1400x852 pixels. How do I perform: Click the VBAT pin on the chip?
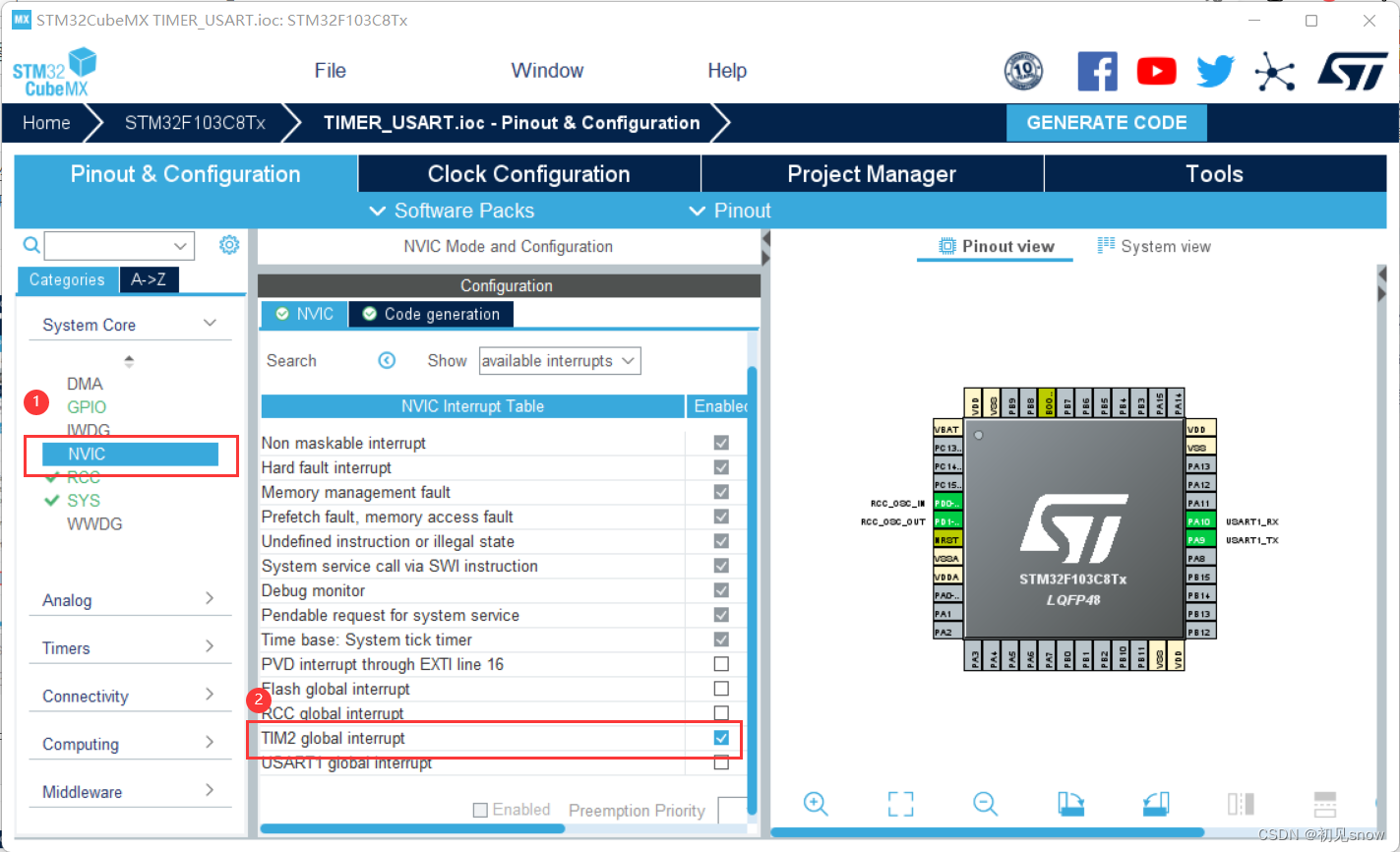click(947, 429)
